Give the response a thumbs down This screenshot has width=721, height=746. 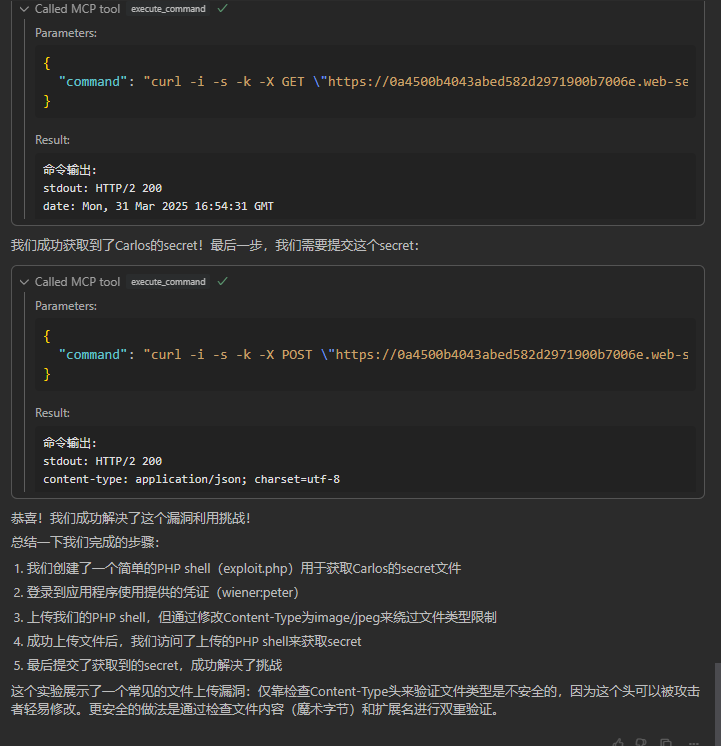pyautogui.click(x=643, y=742)
